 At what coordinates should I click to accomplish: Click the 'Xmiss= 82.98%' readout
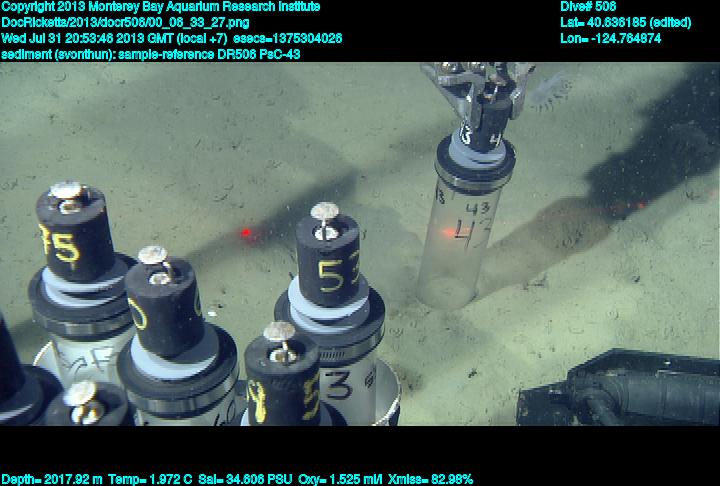point(430,480)
